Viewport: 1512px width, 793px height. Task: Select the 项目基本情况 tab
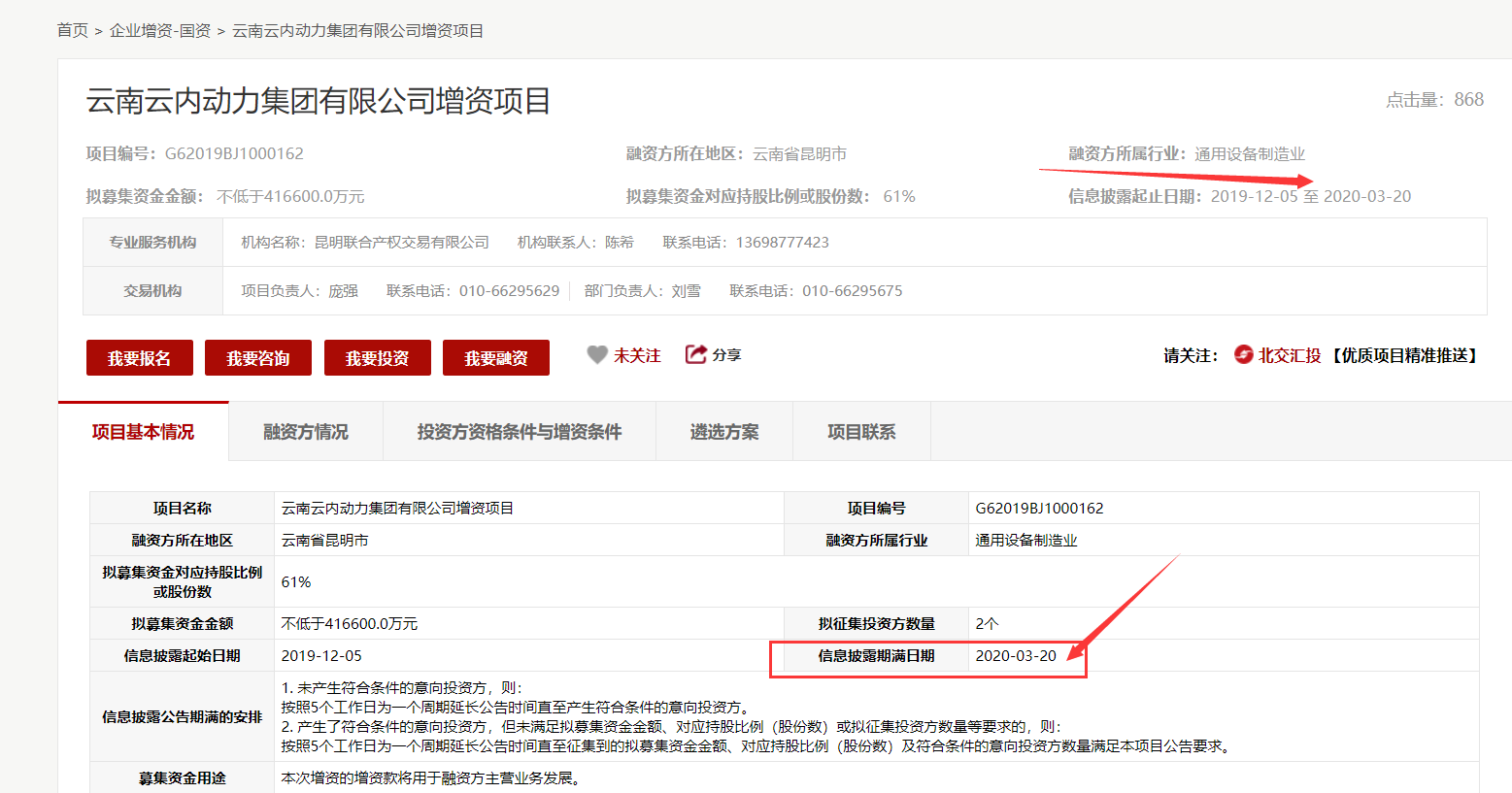[x=143, y=432]
